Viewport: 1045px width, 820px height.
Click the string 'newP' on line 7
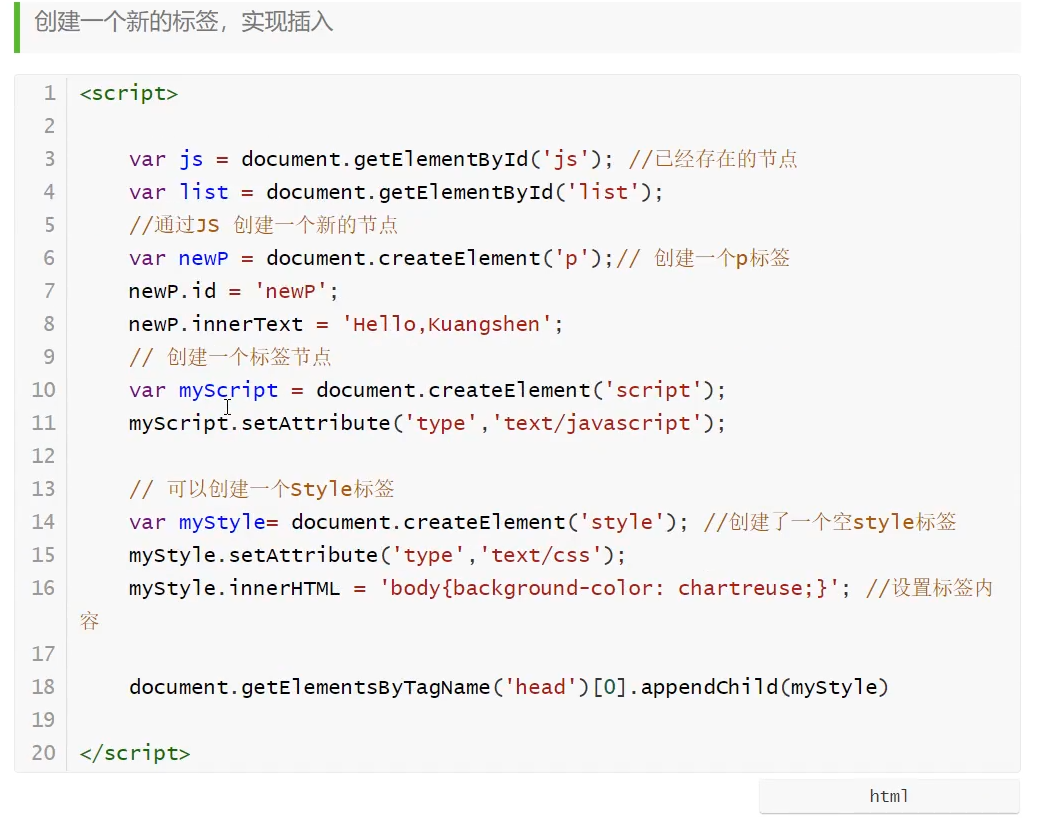point(291,291)
